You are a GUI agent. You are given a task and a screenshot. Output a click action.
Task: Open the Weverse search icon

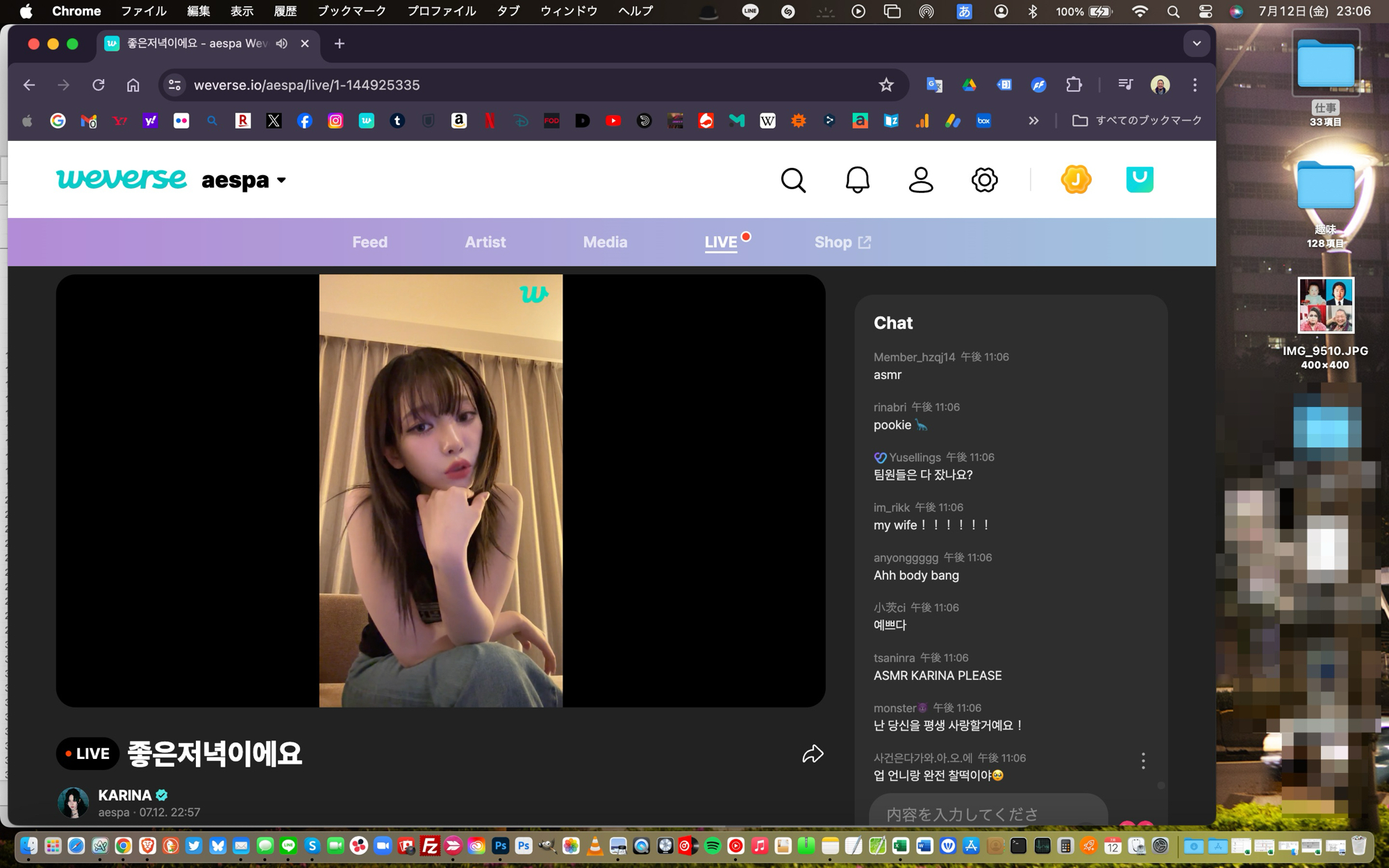793,180
